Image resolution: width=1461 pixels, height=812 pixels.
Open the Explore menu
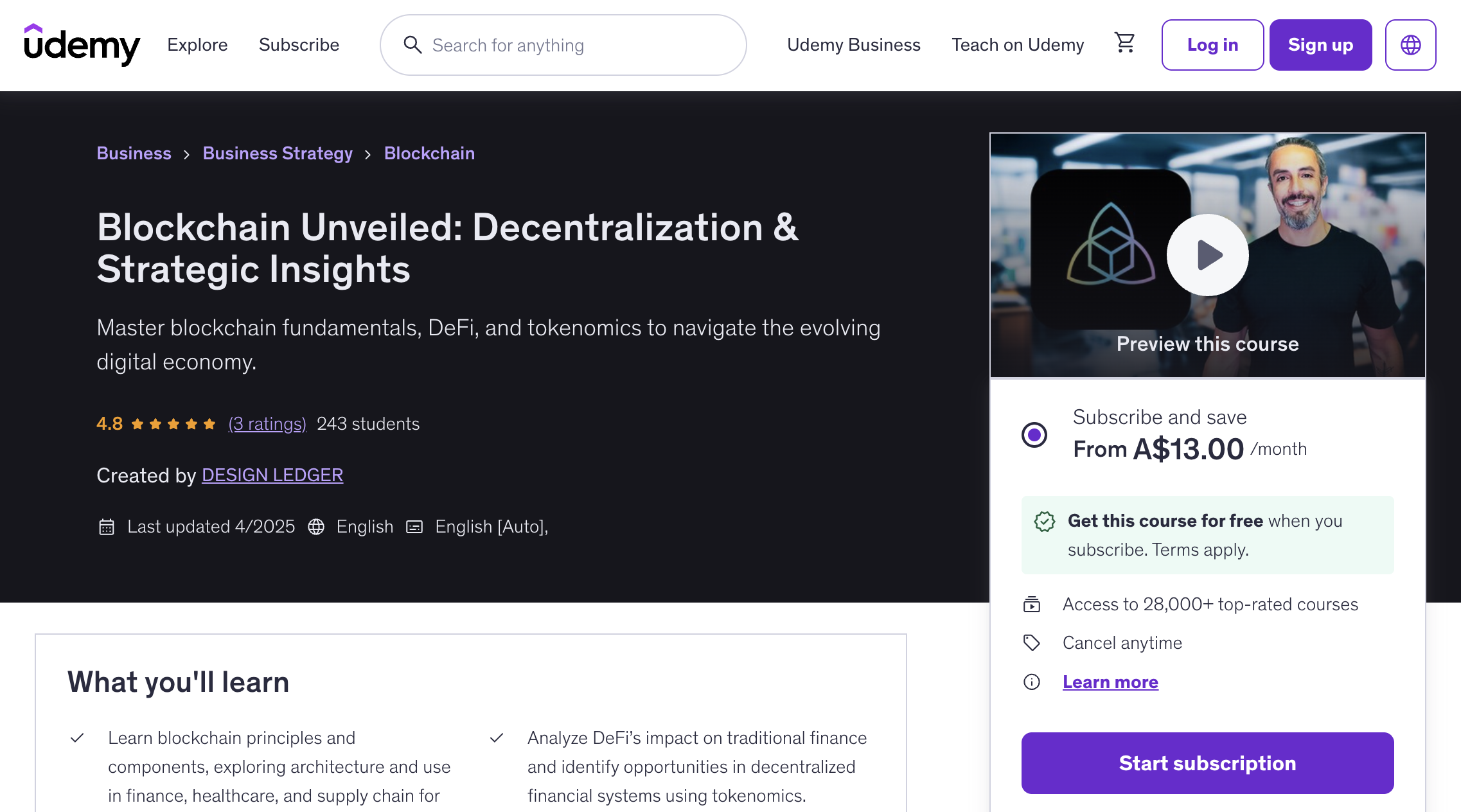pyautogui.click(x=197, y=45)
